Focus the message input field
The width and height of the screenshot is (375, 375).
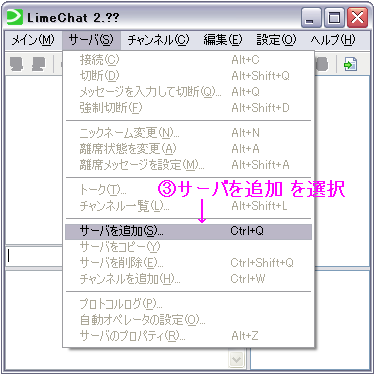coord(34,256)
